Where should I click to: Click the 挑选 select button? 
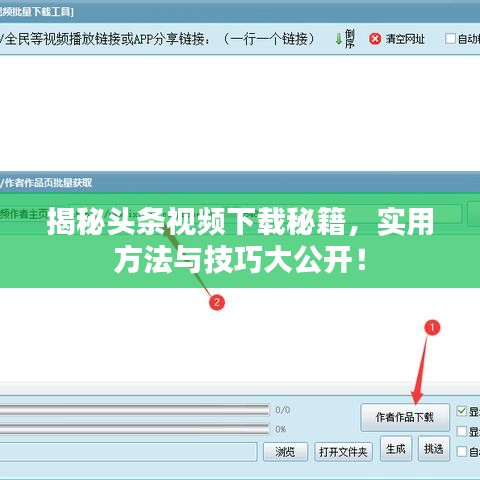(434, 449)
